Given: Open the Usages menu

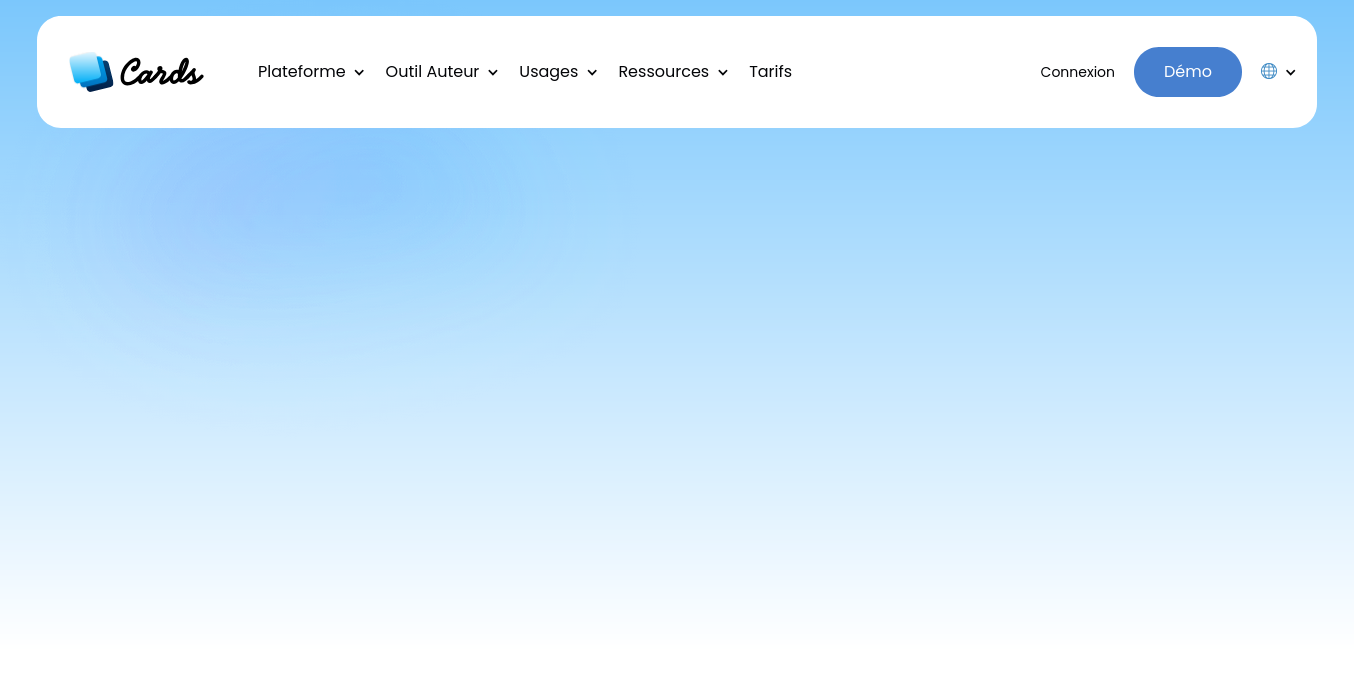Looking at the screenshot, I should coord(548,72).
